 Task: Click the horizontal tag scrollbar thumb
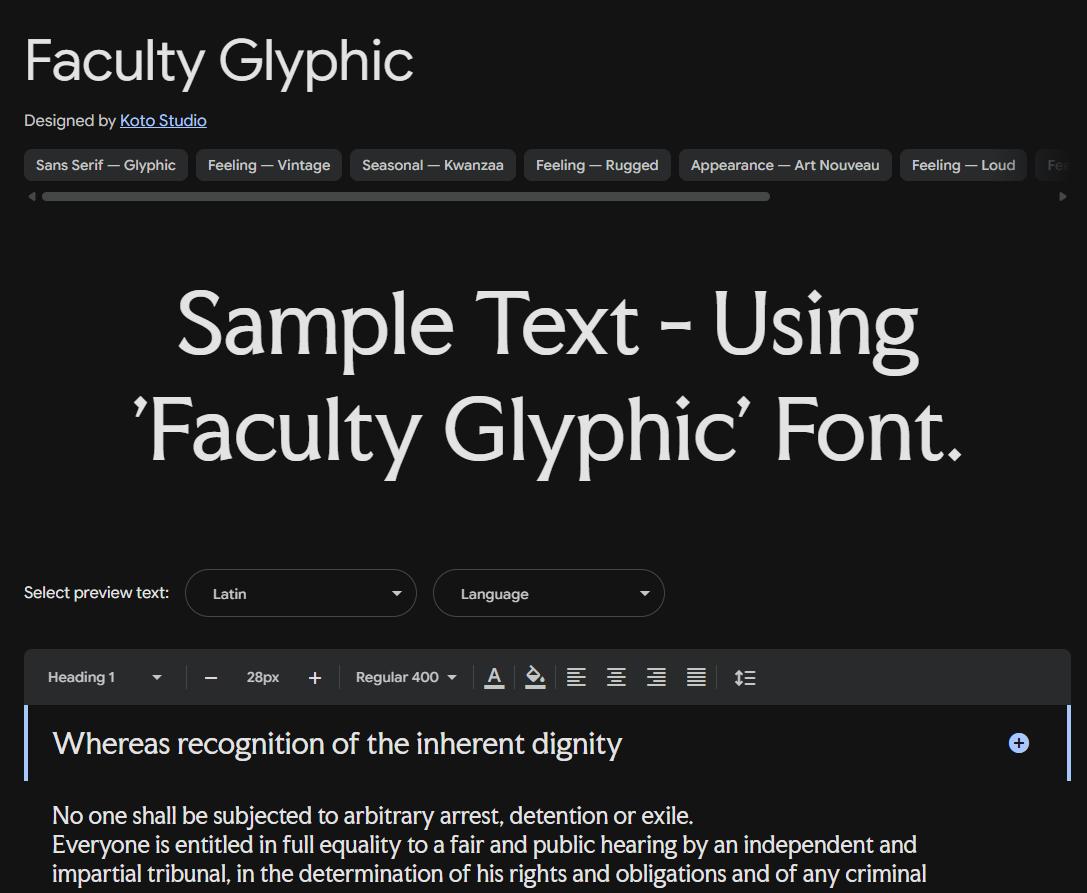click(x=406, y=197)
